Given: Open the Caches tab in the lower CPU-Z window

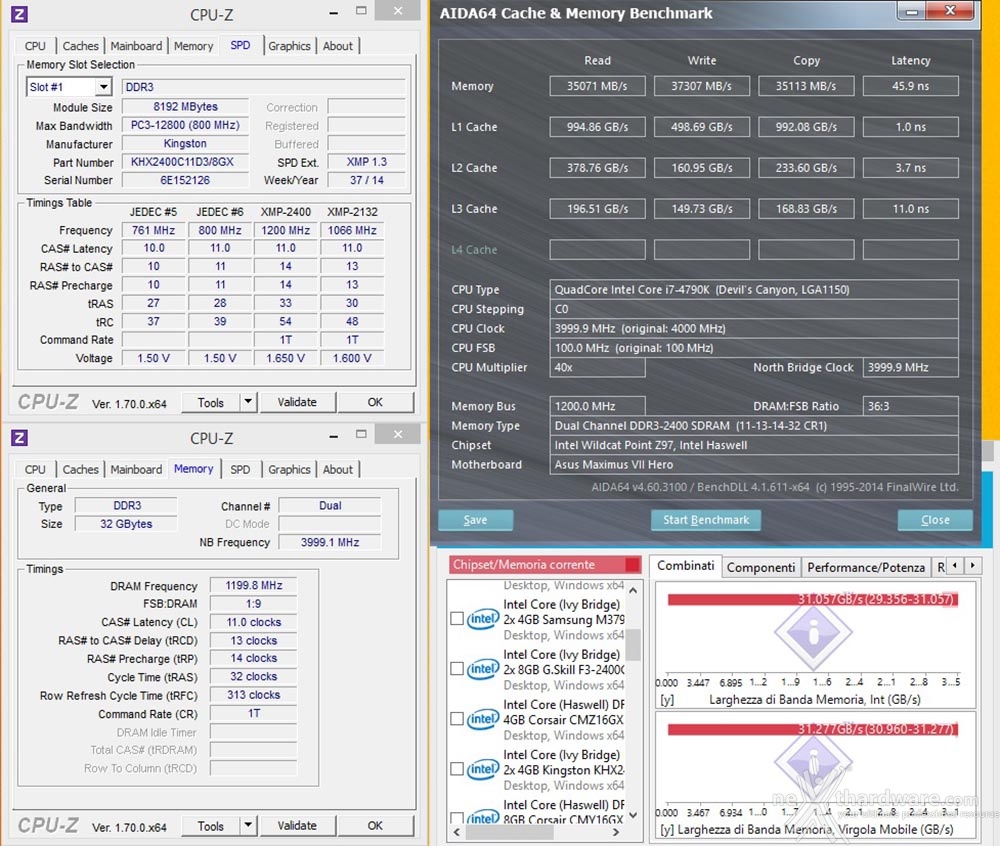Looking at the screenshot, I should [x=80, y=469].
